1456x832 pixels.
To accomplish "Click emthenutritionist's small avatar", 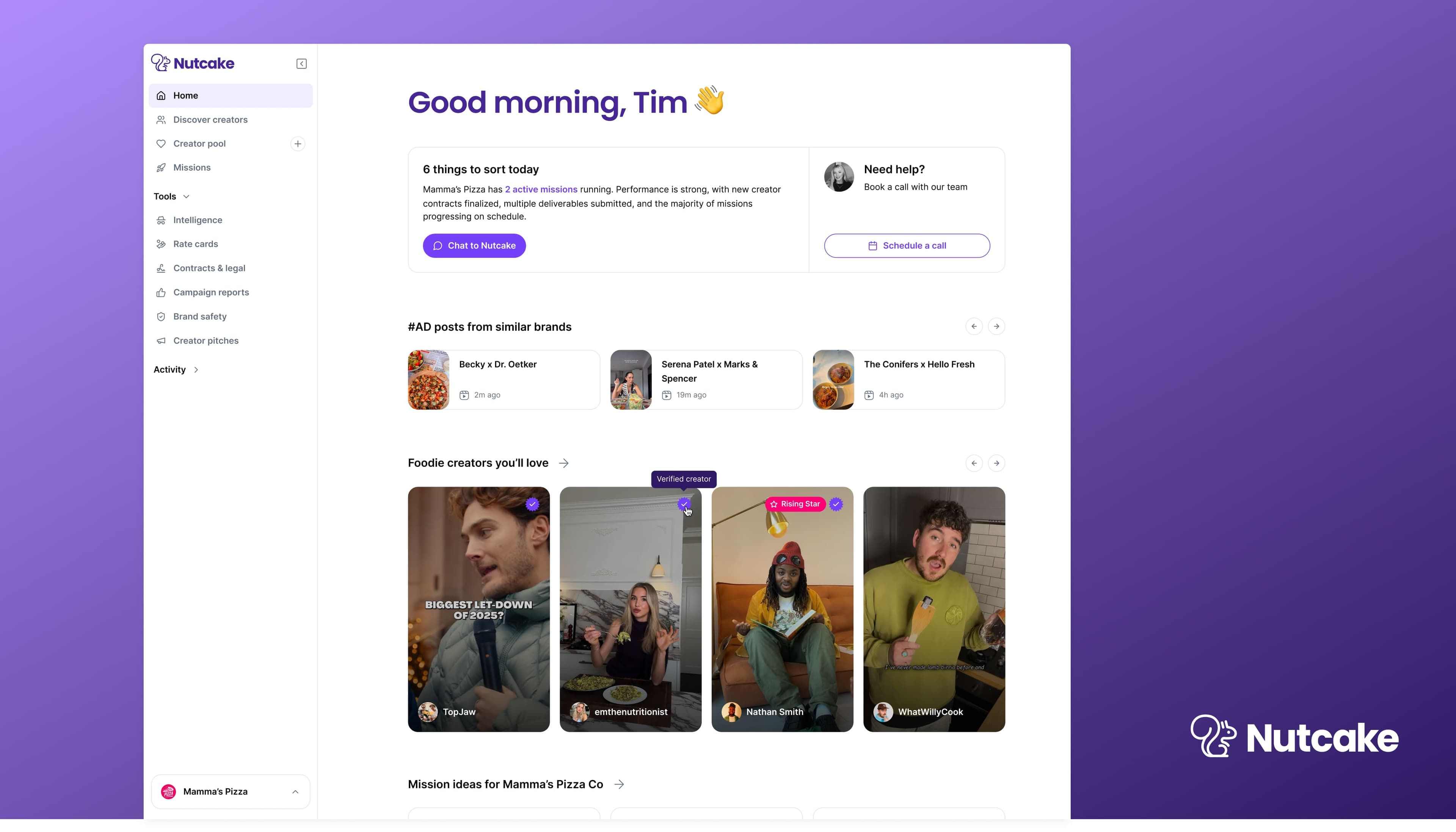I will pos(579,712).
